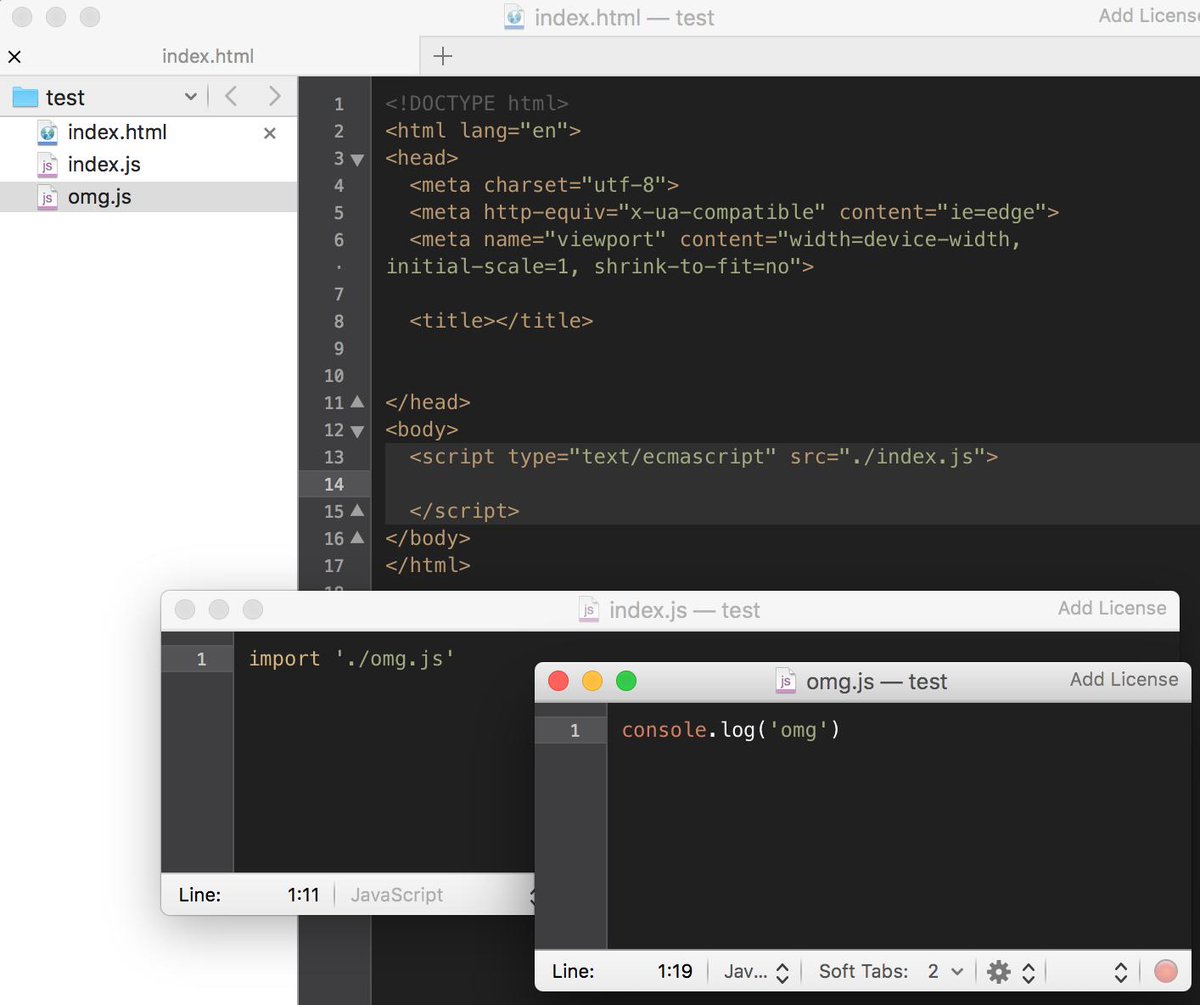This screenshot has height=1005, width=1200.
Task: Select the index.html tab
Action: pyautogui.click(x=208, y=57)
